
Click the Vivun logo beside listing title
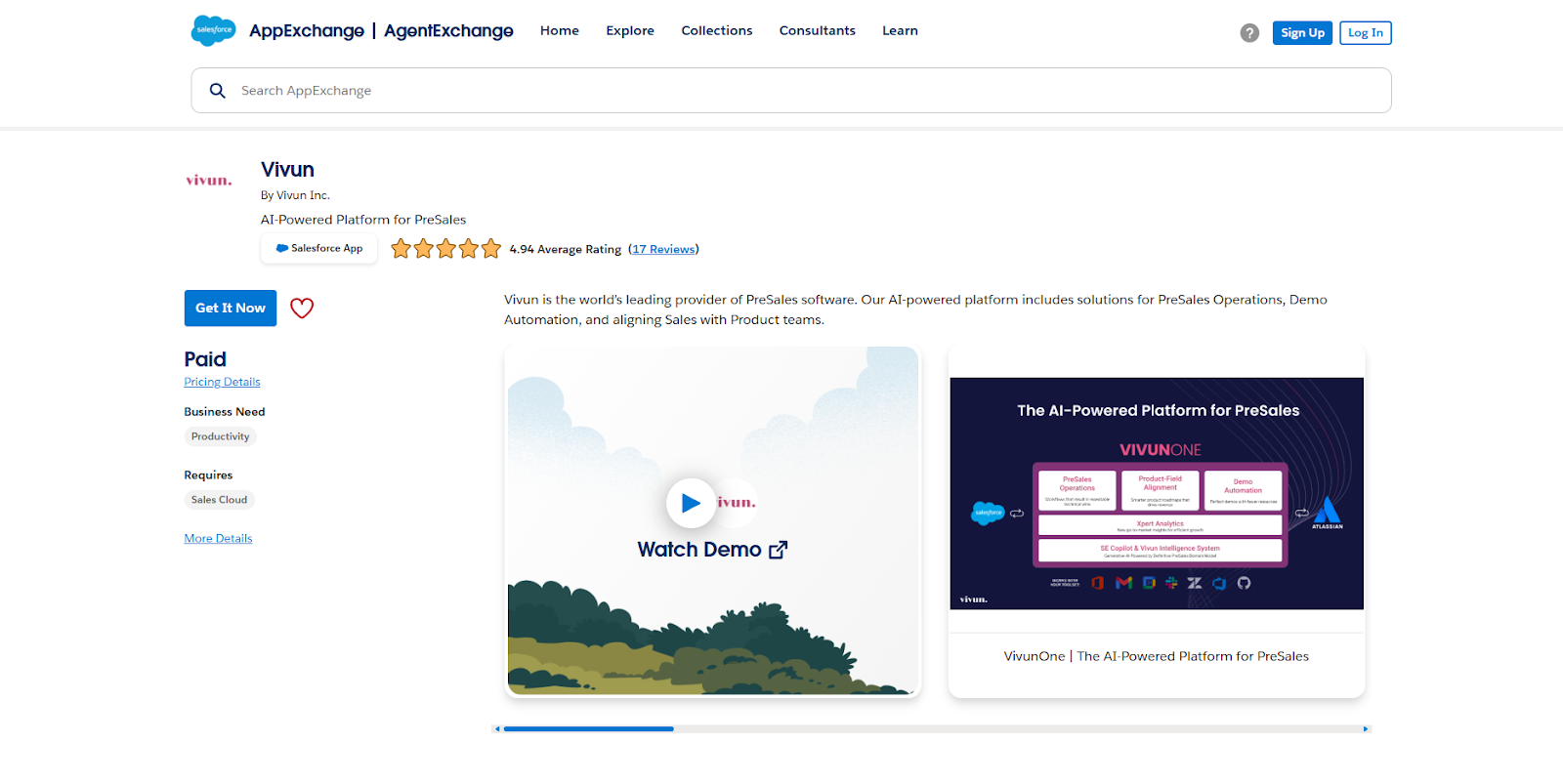pos(209,181)
